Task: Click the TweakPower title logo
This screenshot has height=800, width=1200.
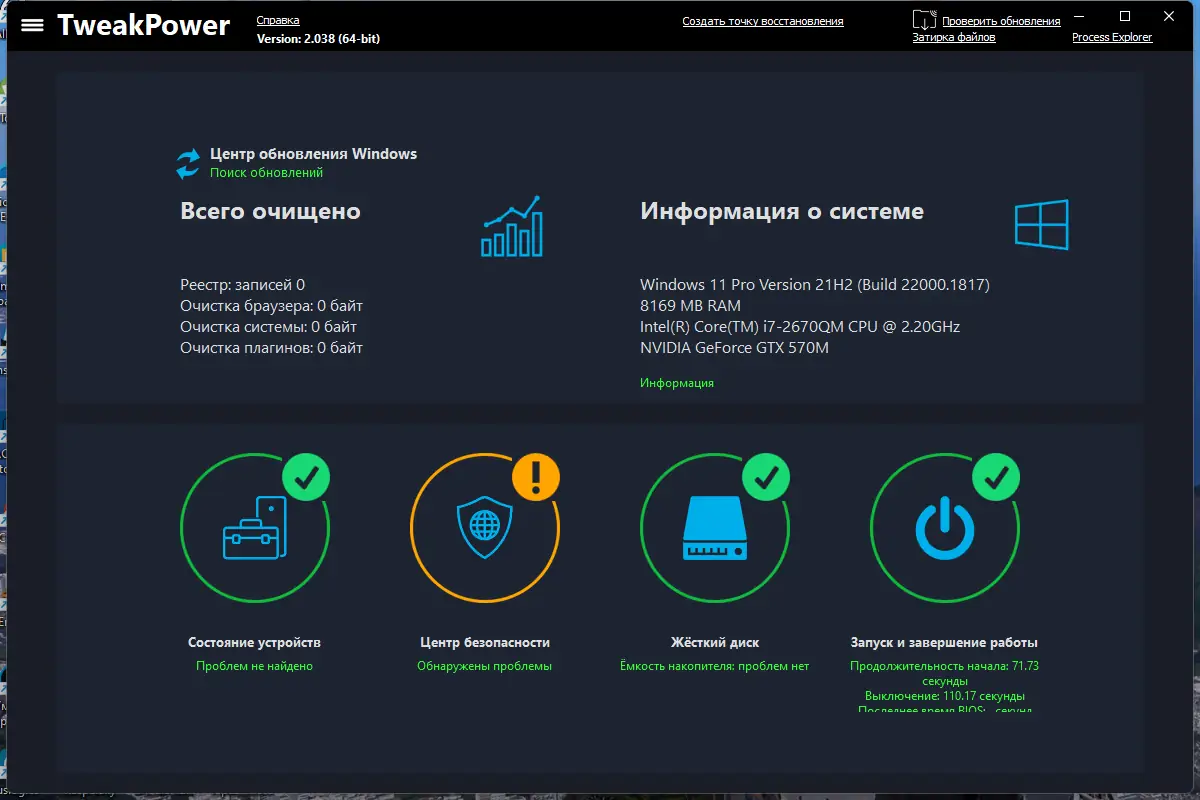Action: (143, 25)
